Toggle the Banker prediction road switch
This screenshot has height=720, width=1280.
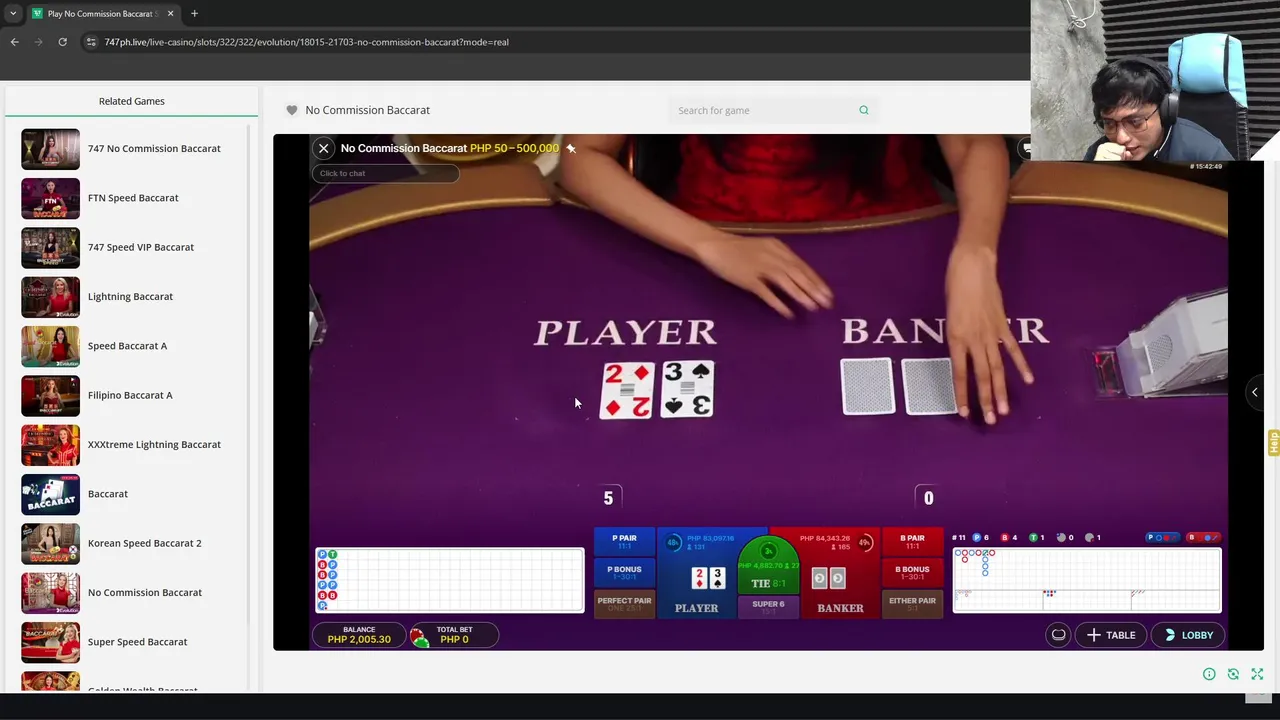tap(1203, 538)
